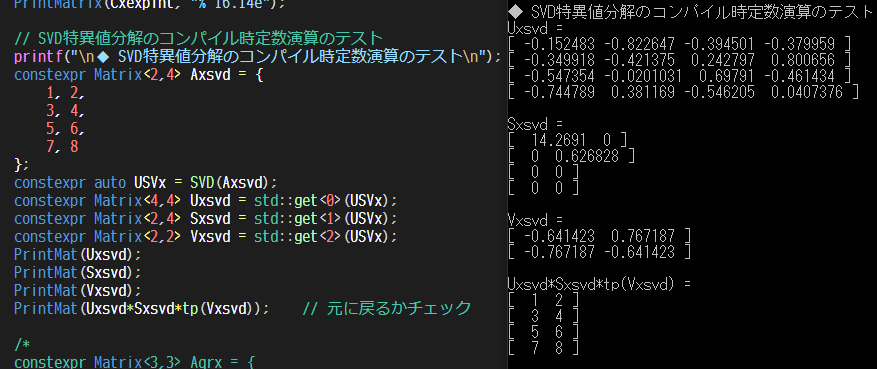Click the matrix row '7, 8' in code
The width and height of the screenshot is (877, 369).
click(62, 146)
